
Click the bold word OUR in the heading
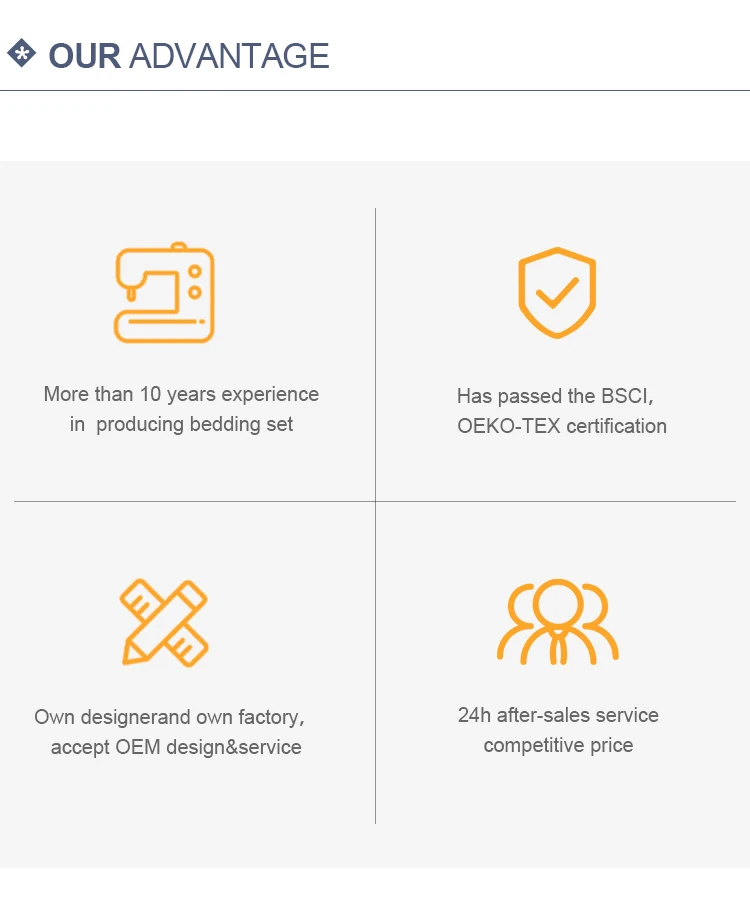(85, 56)
